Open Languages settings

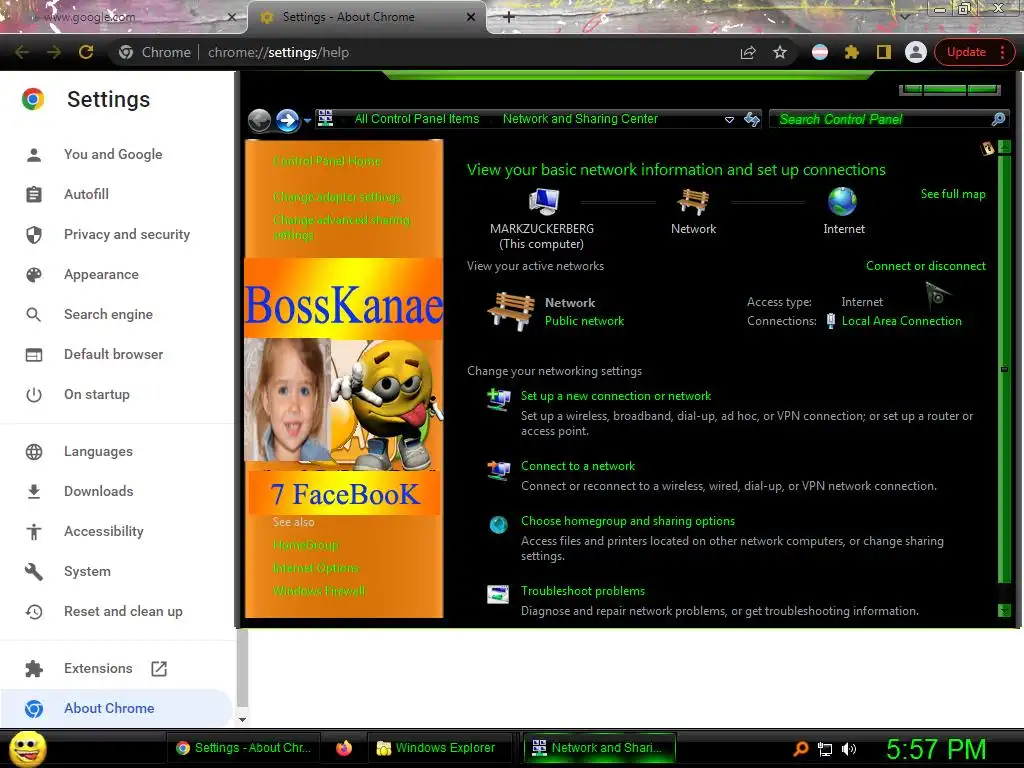tap(98, 451)
